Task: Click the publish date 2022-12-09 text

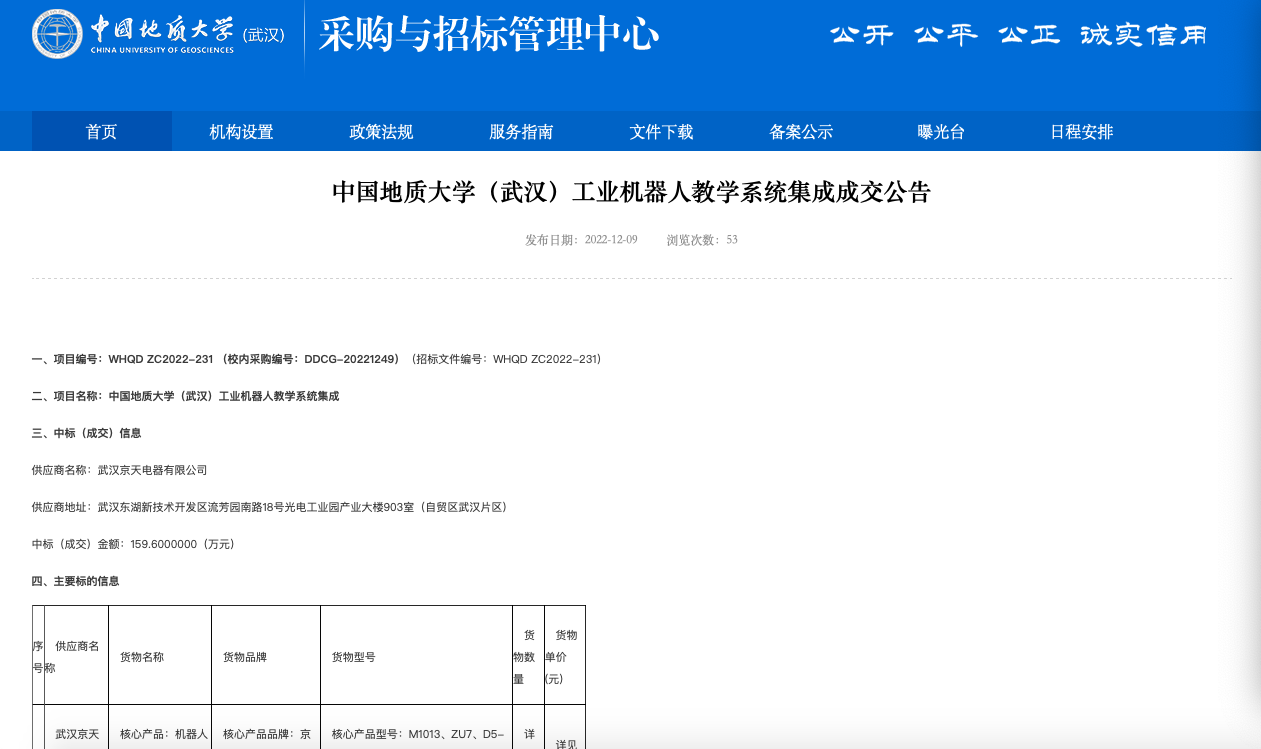Action: pos(581,240)
